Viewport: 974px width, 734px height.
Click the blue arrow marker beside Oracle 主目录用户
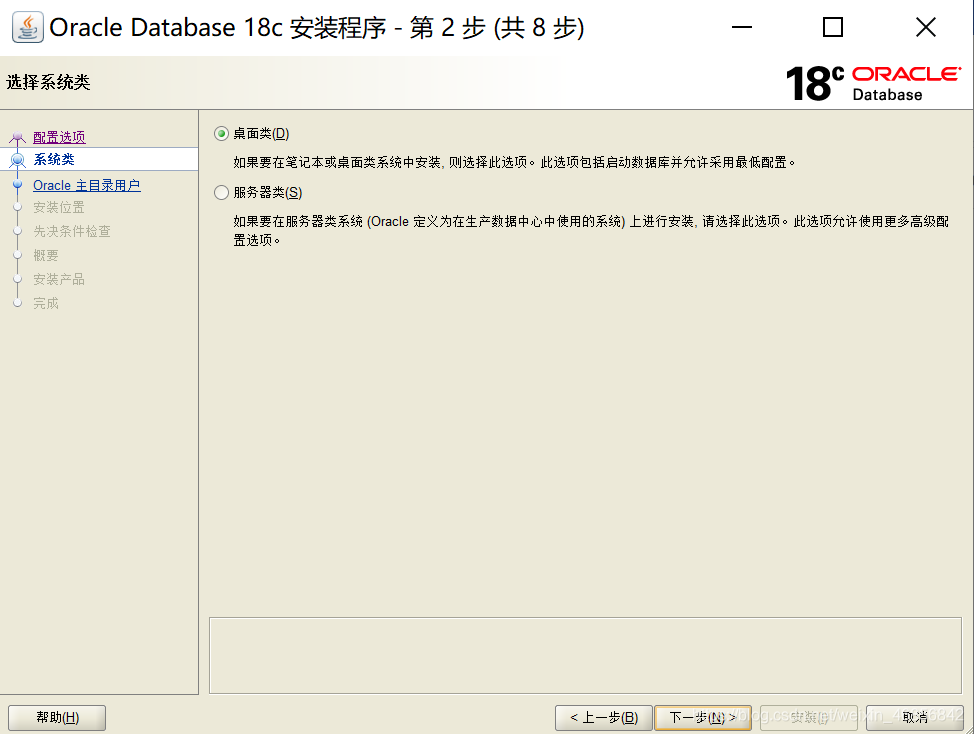click(17, 185)
